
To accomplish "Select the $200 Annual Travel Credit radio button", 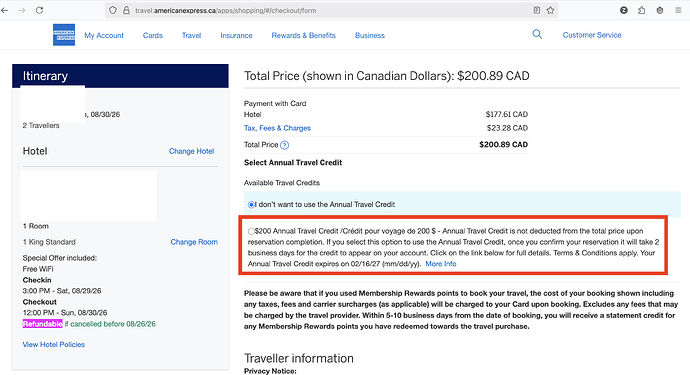I will (x=251, y=231).
